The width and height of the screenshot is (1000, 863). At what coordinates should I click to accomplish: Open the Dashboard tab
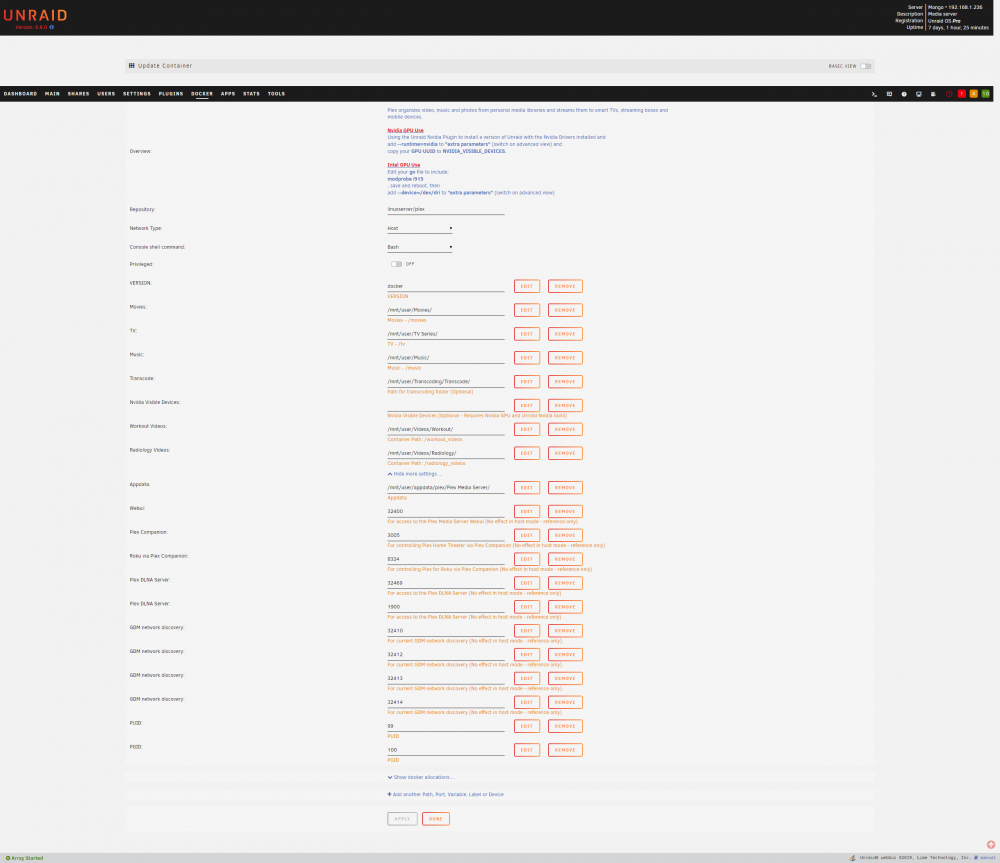[x=20, y=94]
